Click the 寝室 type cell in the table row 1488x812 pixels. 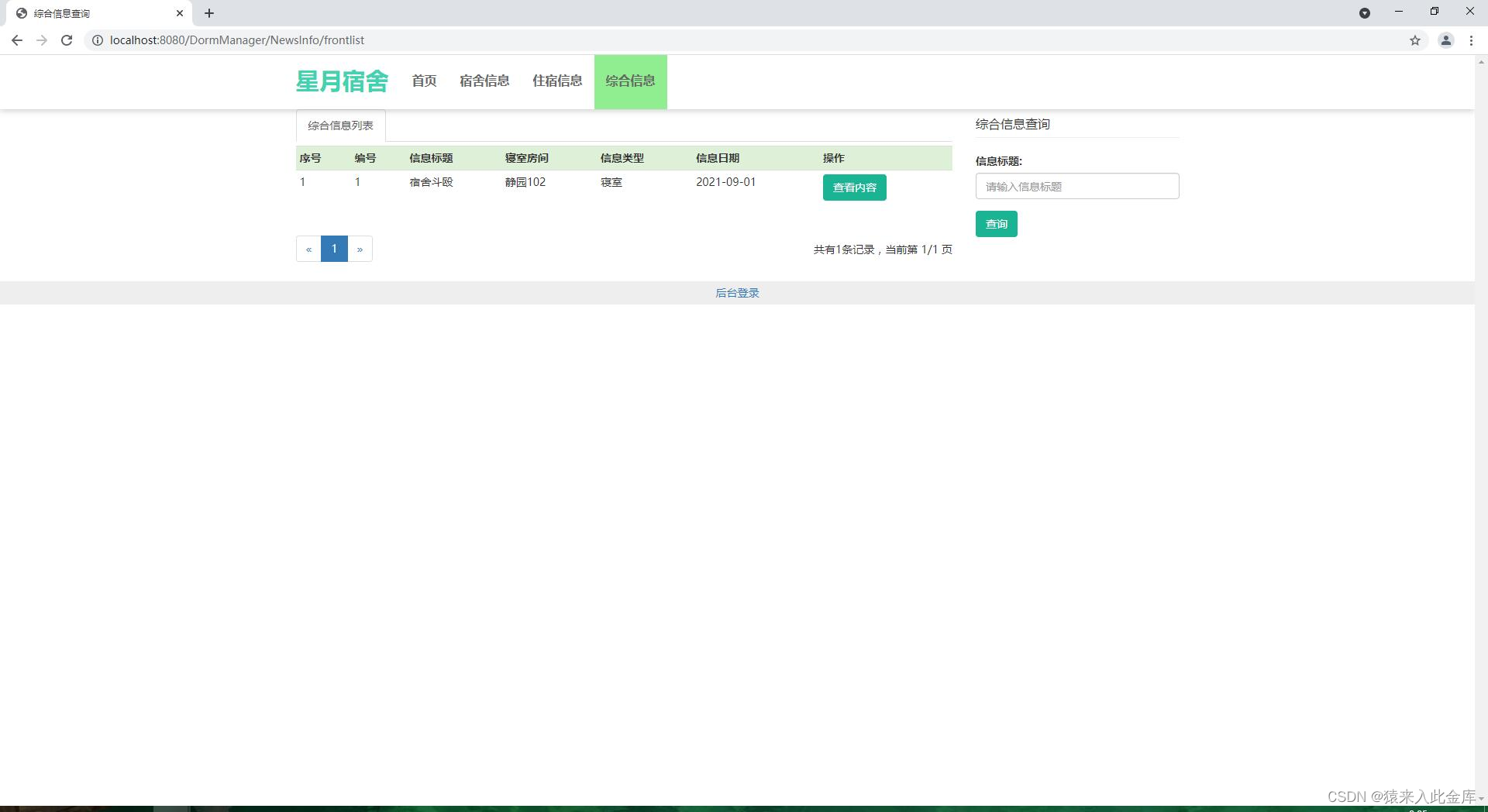(611, 182)
